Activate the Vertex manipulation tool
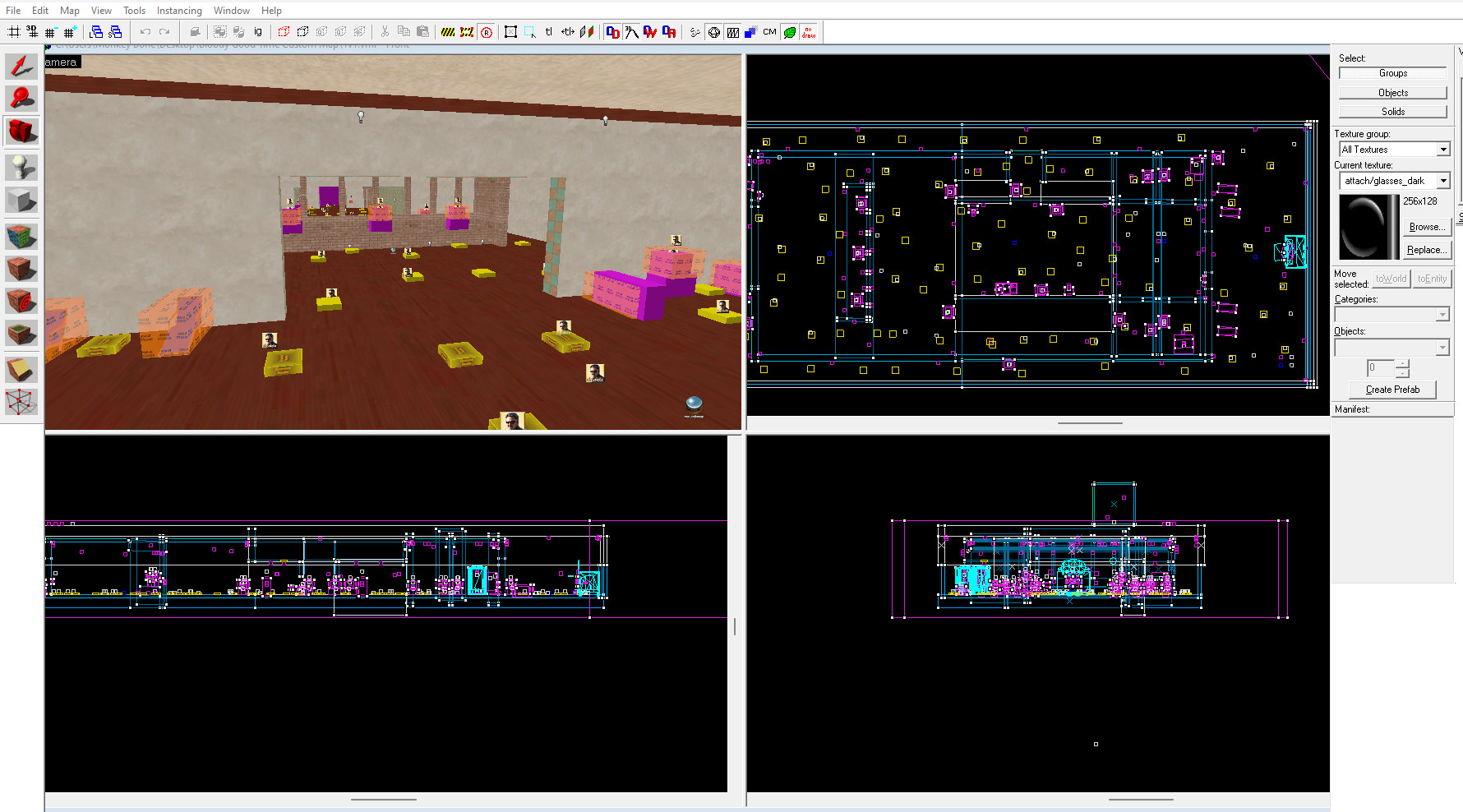Image resolution: width=1463 pixels, height=812 pixels. (x=21, y=402)
